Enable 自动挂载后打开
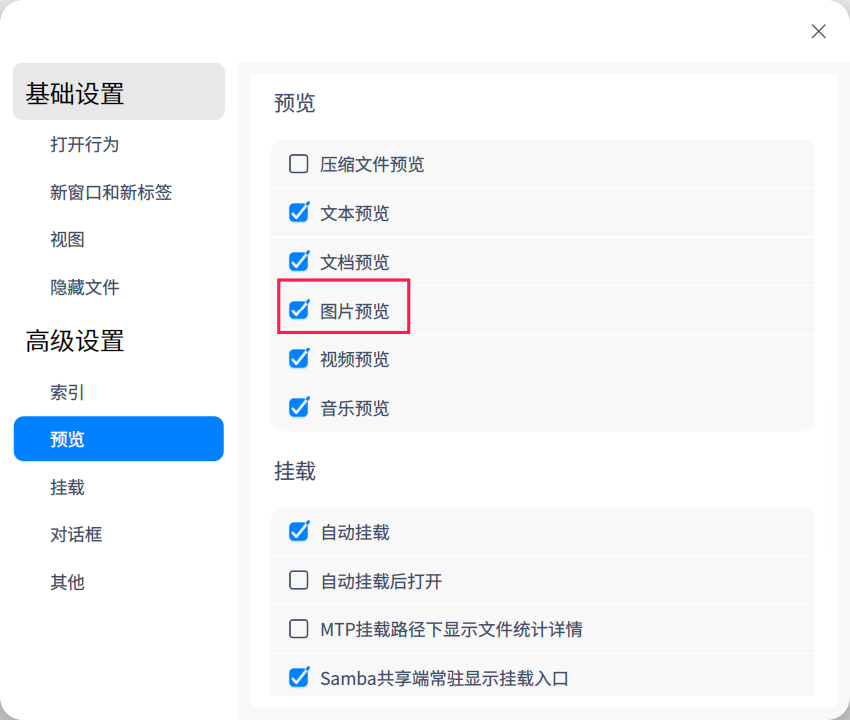 [x=298, y=580]
